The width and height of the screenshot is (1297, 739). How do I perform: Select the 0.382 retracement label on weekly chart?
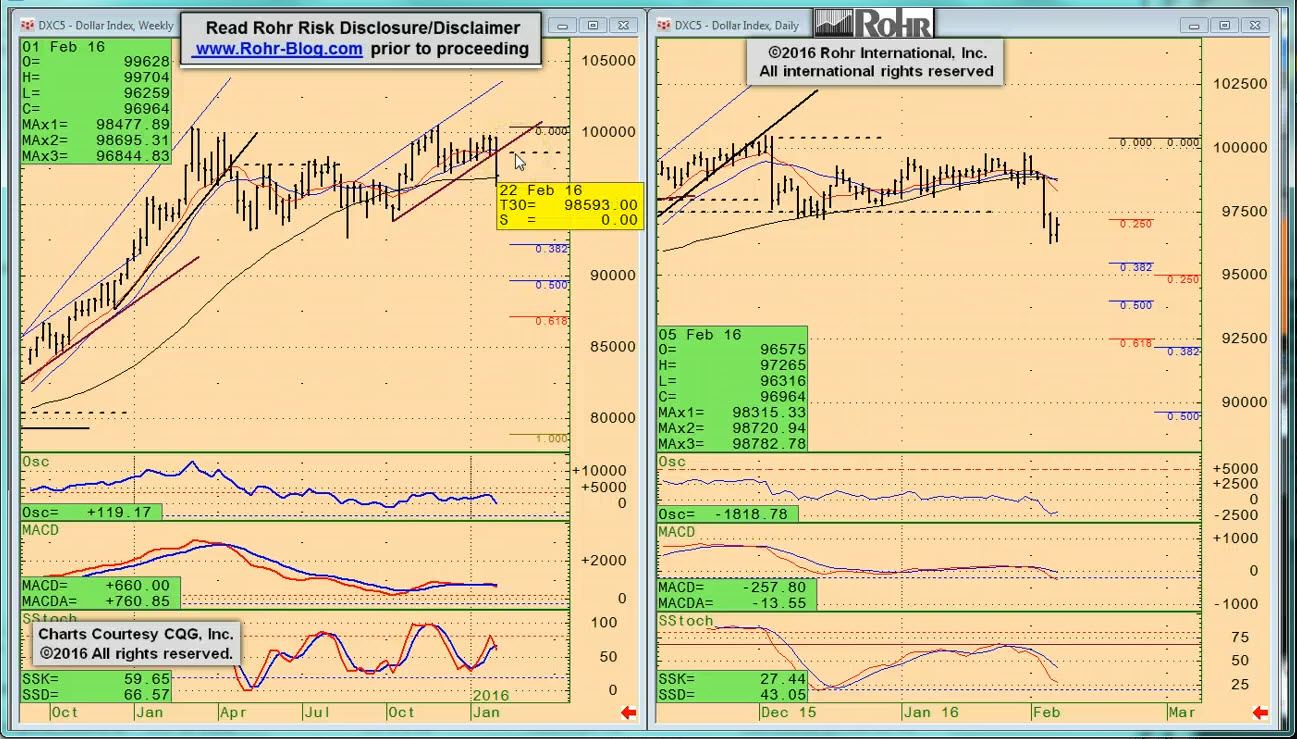tap(551, 249)
